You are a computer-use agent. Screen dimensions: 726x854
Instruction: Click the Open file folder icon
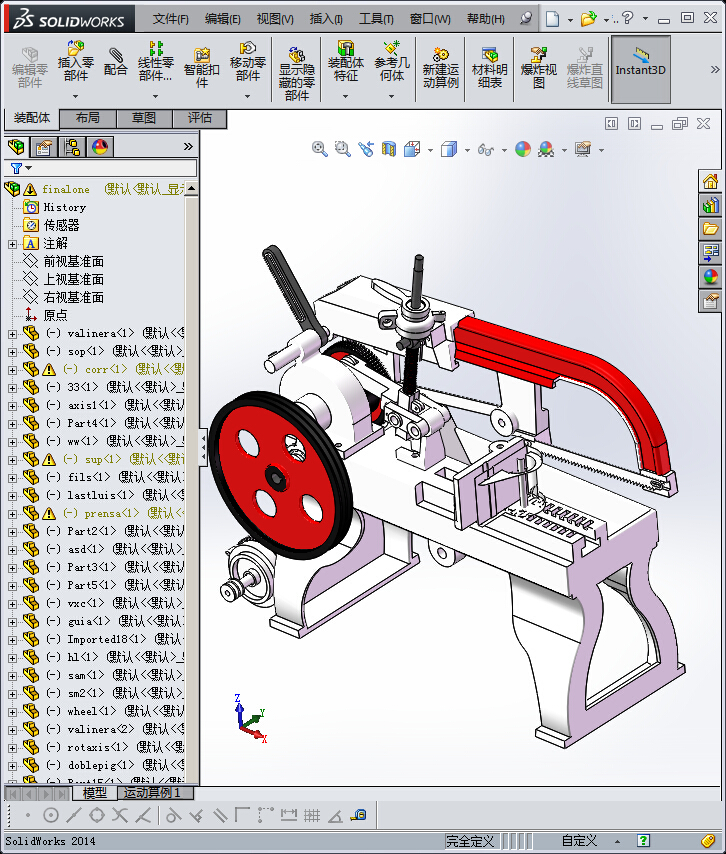point(588,19)
